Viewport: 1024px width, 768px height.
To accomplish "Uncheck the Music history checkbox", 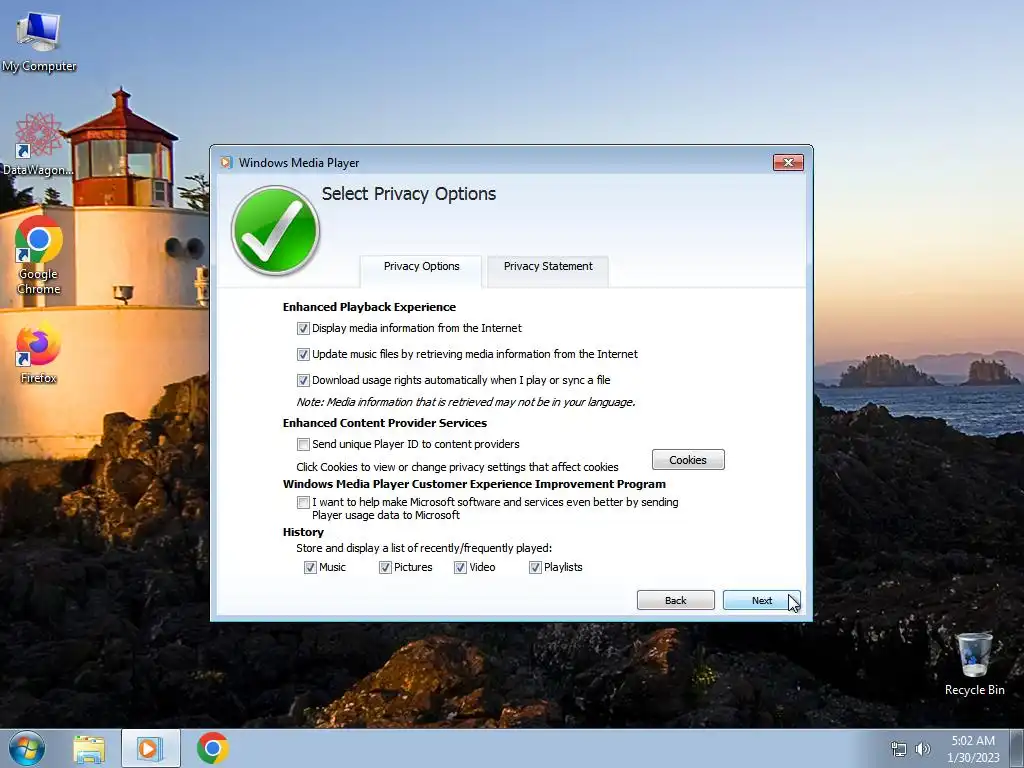I will point(310,568).
